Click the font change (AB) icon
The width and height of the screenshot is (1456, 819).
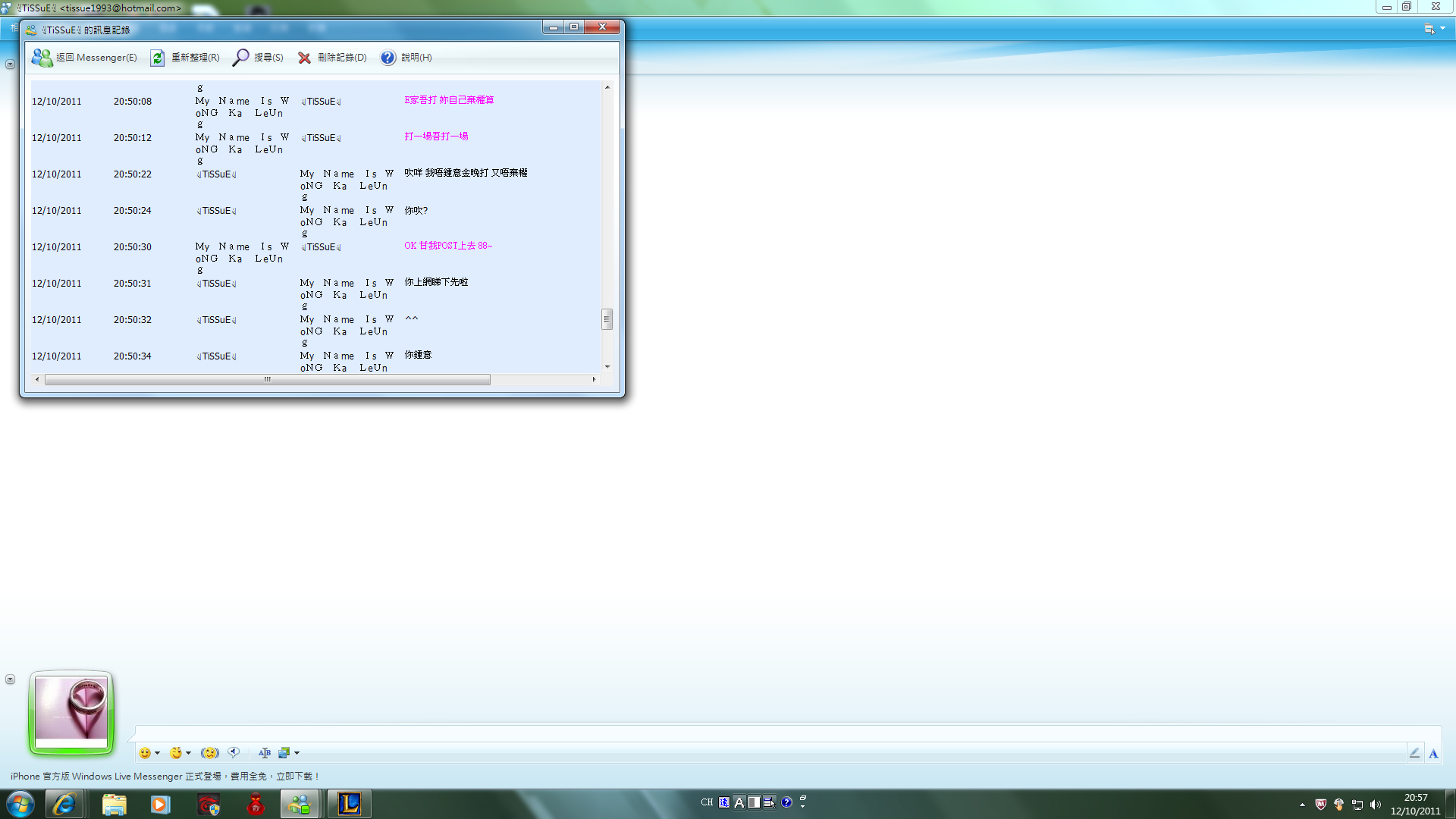[264, 753]
